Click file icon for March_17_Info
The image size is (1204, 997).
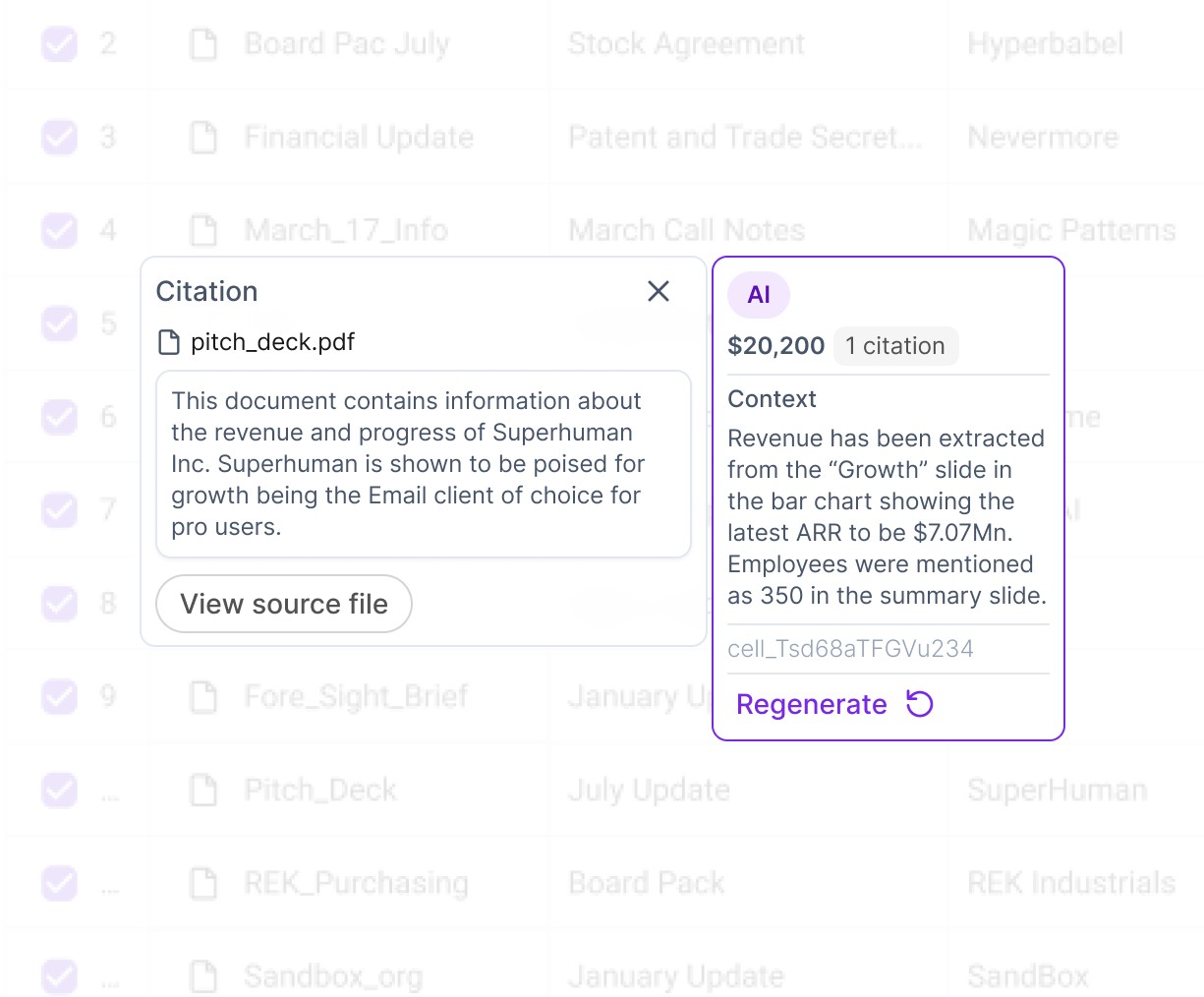click(203, 230)
